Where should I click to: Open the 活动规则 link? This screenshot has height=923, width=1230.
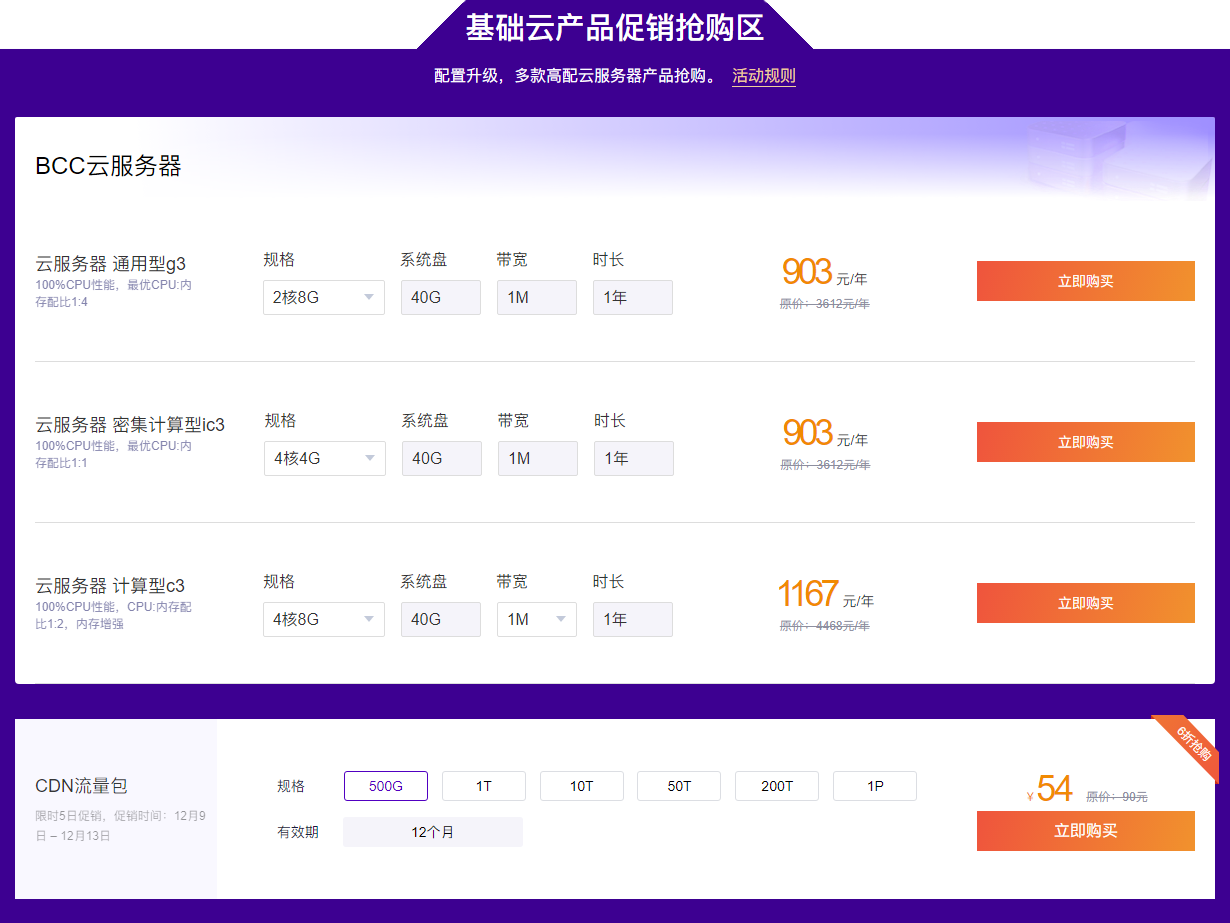click(764, 76)
